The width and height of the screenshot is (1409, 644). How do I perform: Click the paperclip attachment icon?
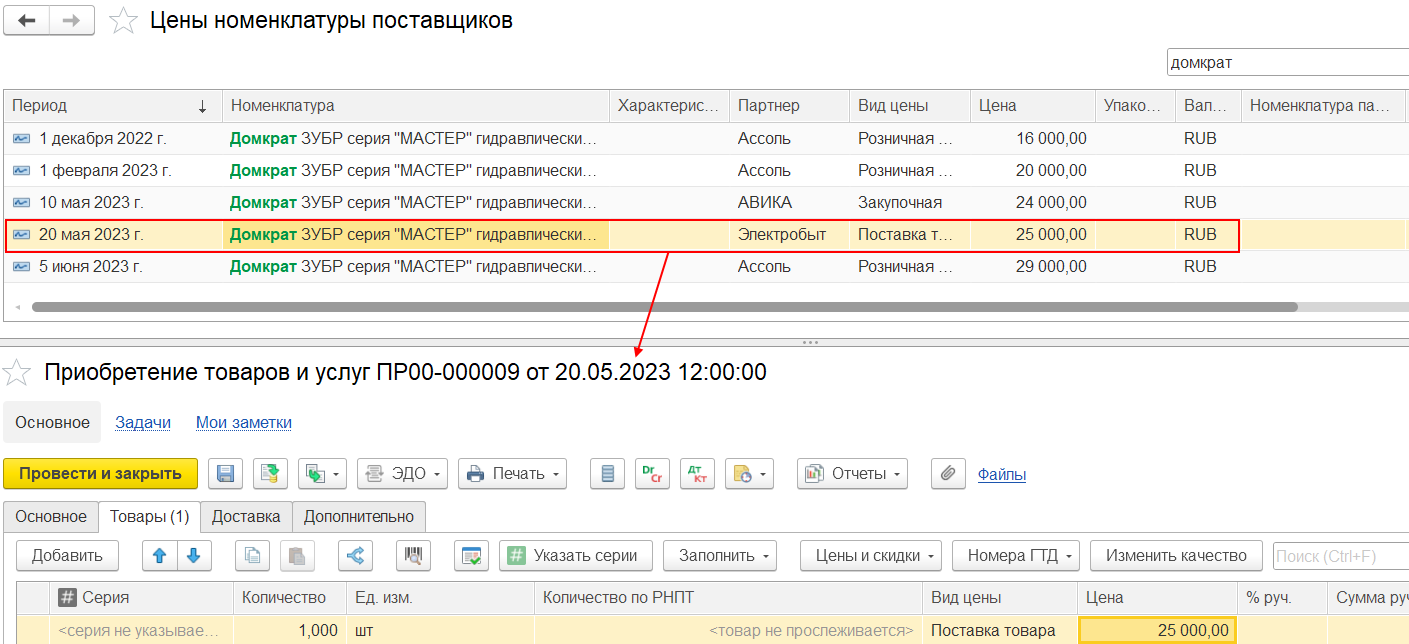click(x=947, y=474)
